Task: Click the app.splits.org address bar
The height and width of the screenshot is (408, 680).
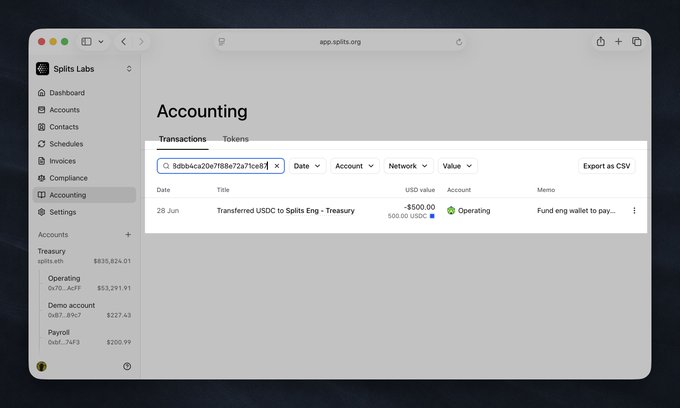Action: coord(340,42)
